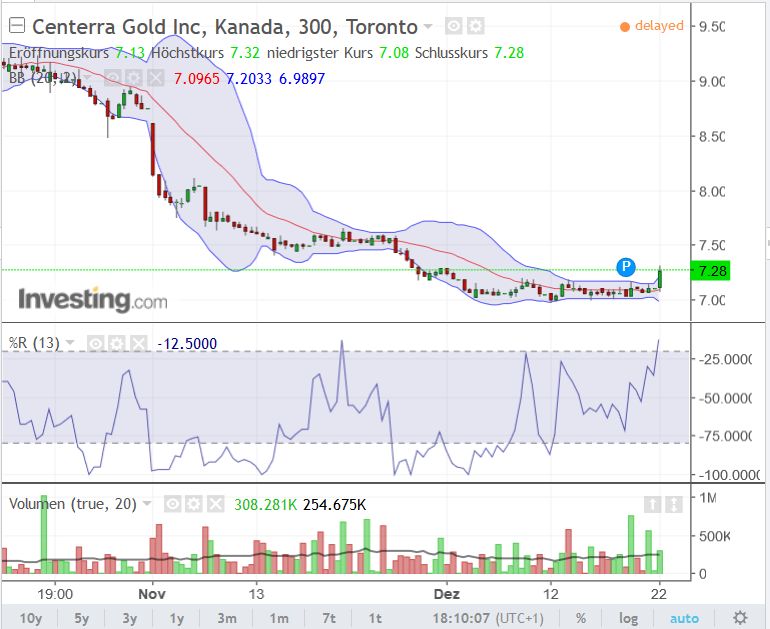Click the blue P marker on chart

(626, 266)
